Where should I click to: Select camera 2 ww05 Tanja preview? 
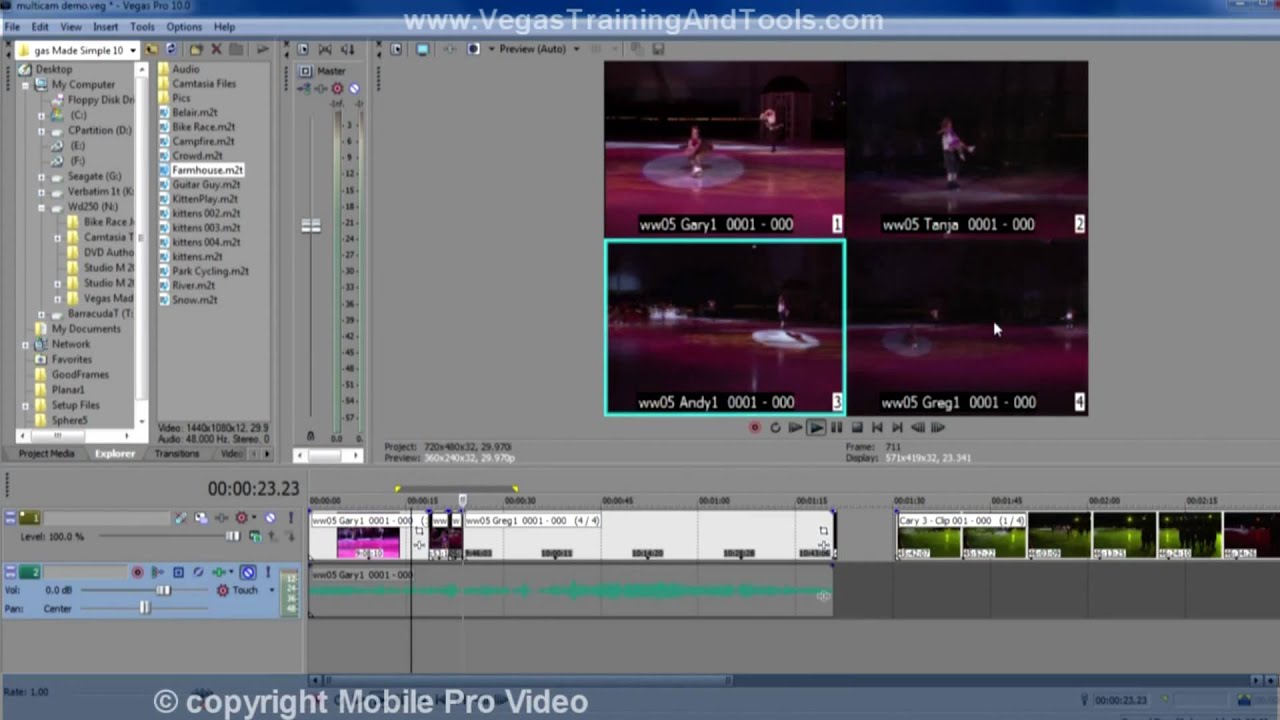click(x=967, y=148)
